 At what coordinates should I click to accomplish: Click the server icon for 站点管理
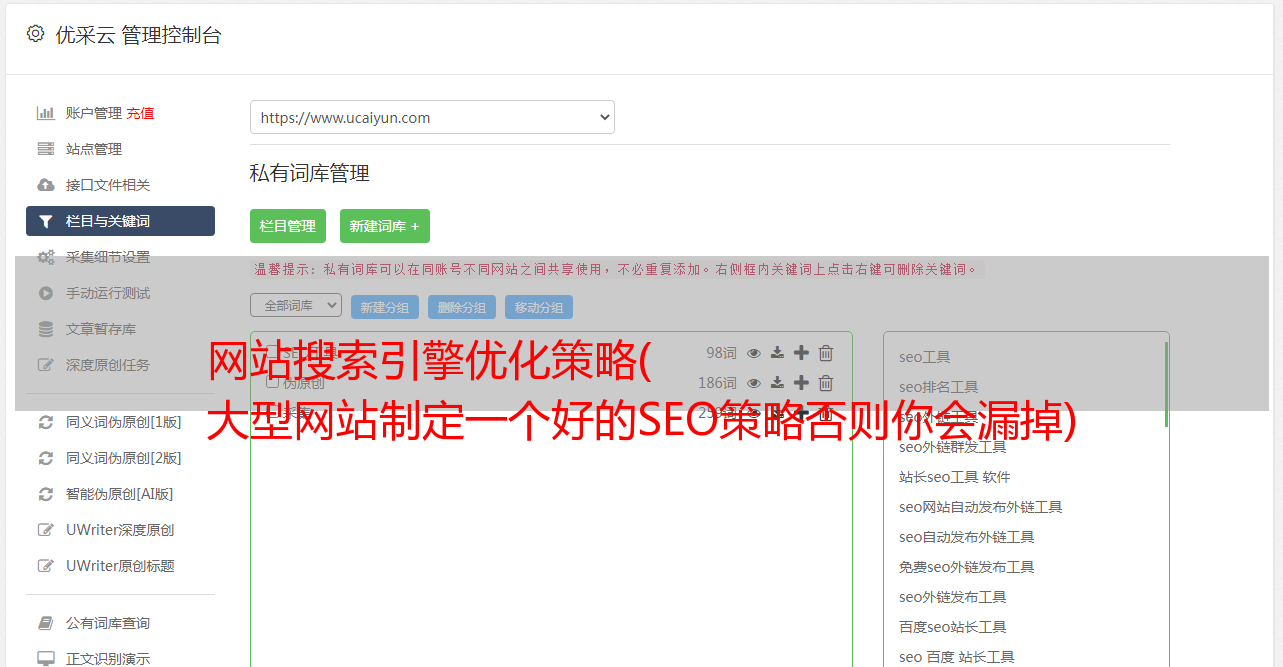click(x=46, y=149)
